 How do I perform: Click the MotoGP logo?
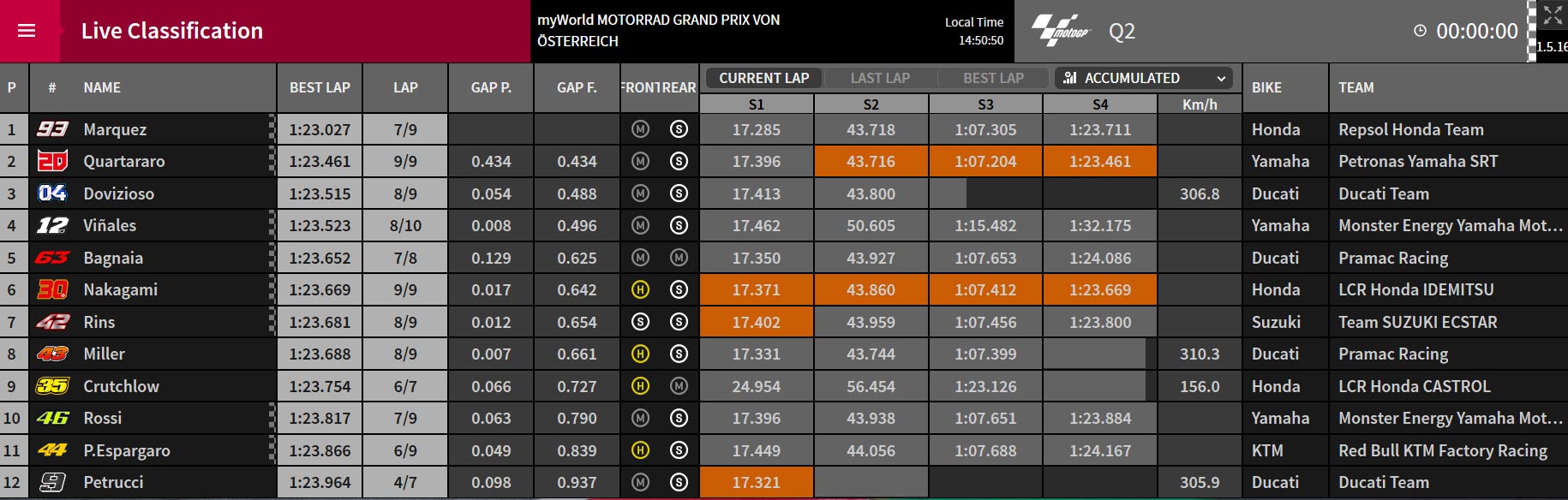(x=1060, y=31)
